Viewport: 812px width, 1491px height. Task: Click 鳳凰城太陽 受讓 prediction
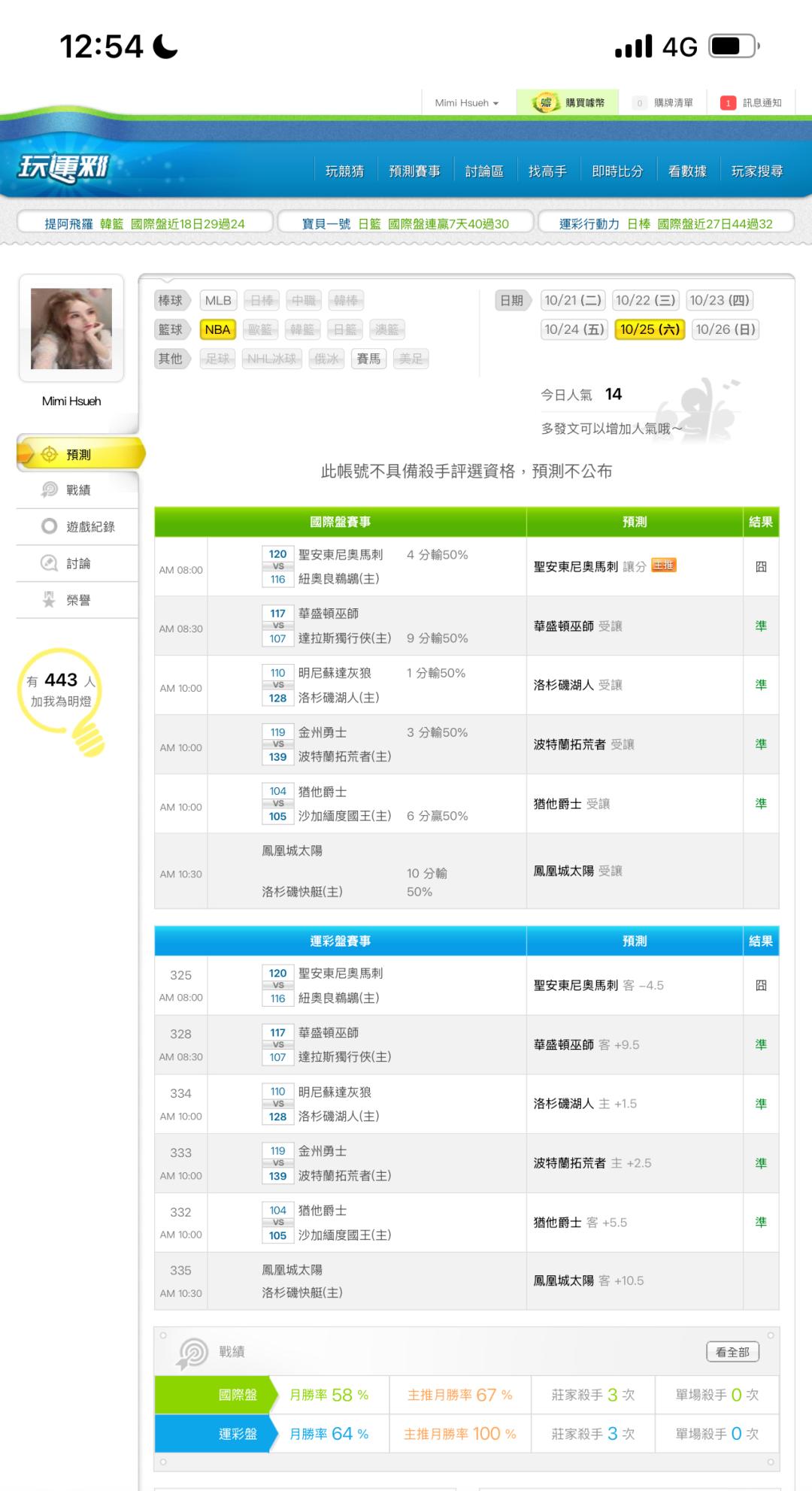point(578,871)
